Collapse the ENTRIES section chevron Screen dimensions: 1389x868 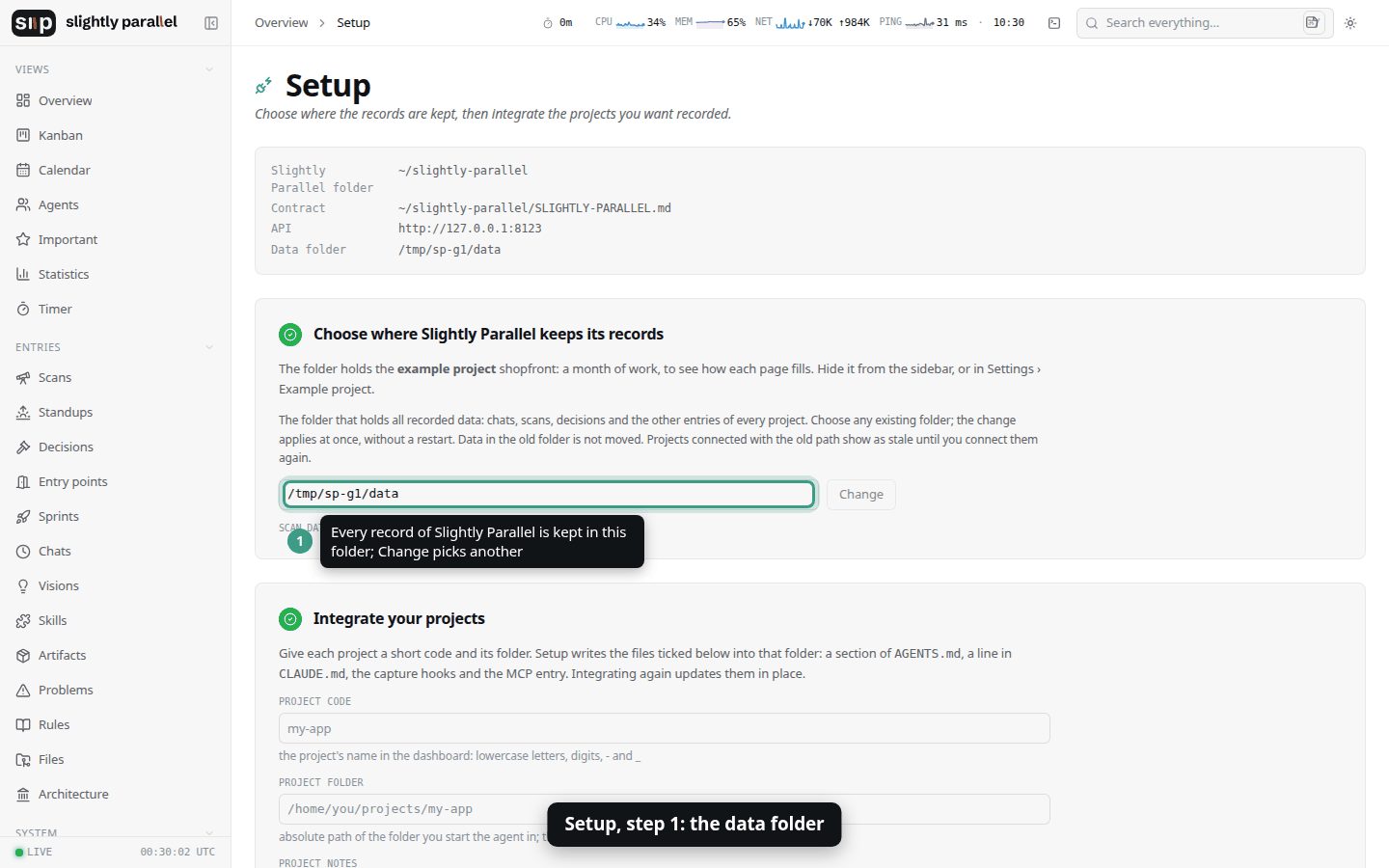(209, 347)
